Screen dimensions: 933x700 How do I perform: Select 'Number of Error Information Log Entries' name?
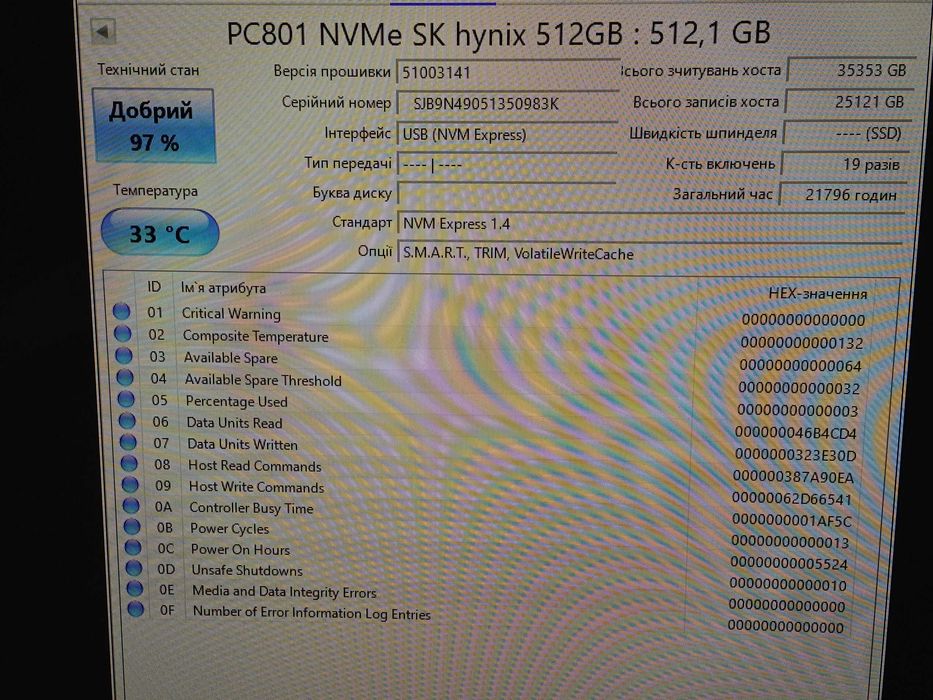click(x=312, y=612)
